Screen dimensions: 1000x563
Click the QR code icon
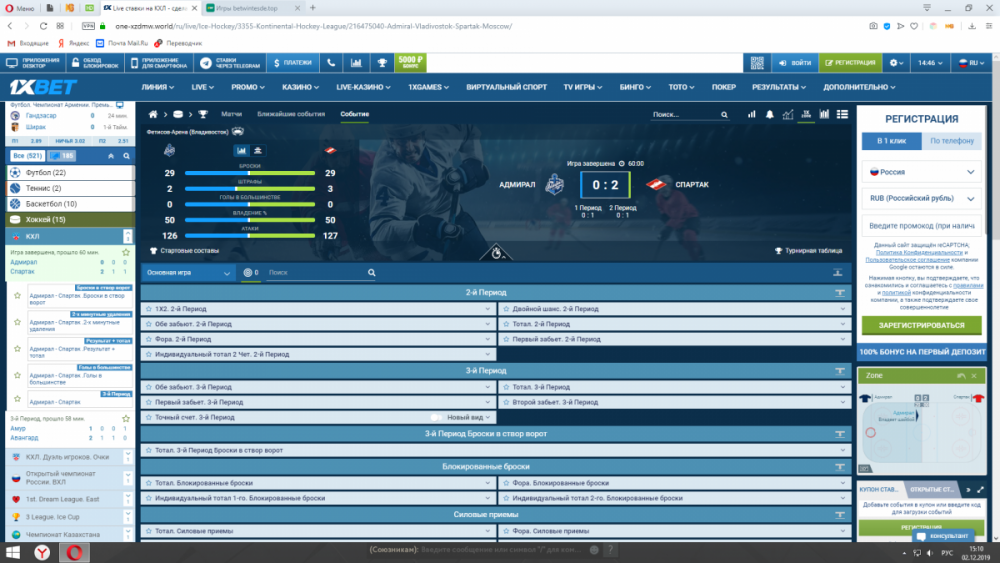click(x=755, y=63)
